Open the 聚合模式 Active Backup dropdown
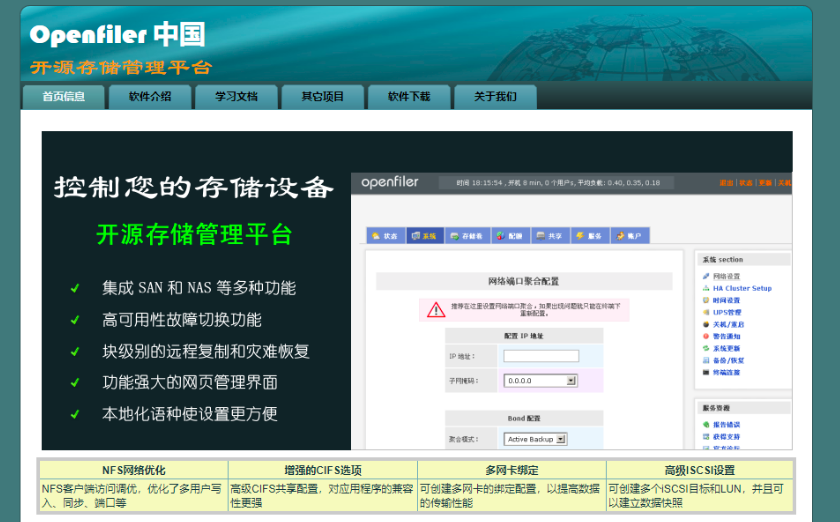 pos(535,439)
